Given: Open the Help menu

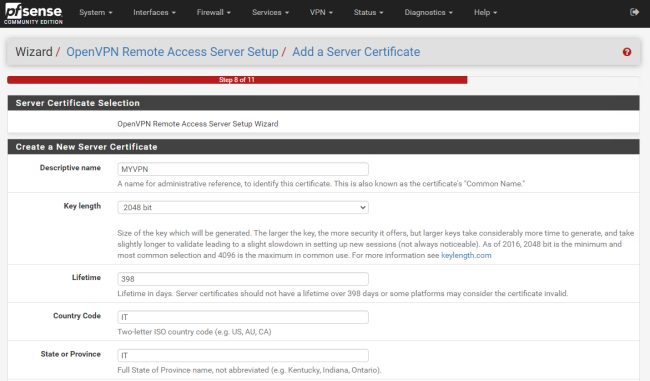Looking at the screenshot, I should point(485,12).
